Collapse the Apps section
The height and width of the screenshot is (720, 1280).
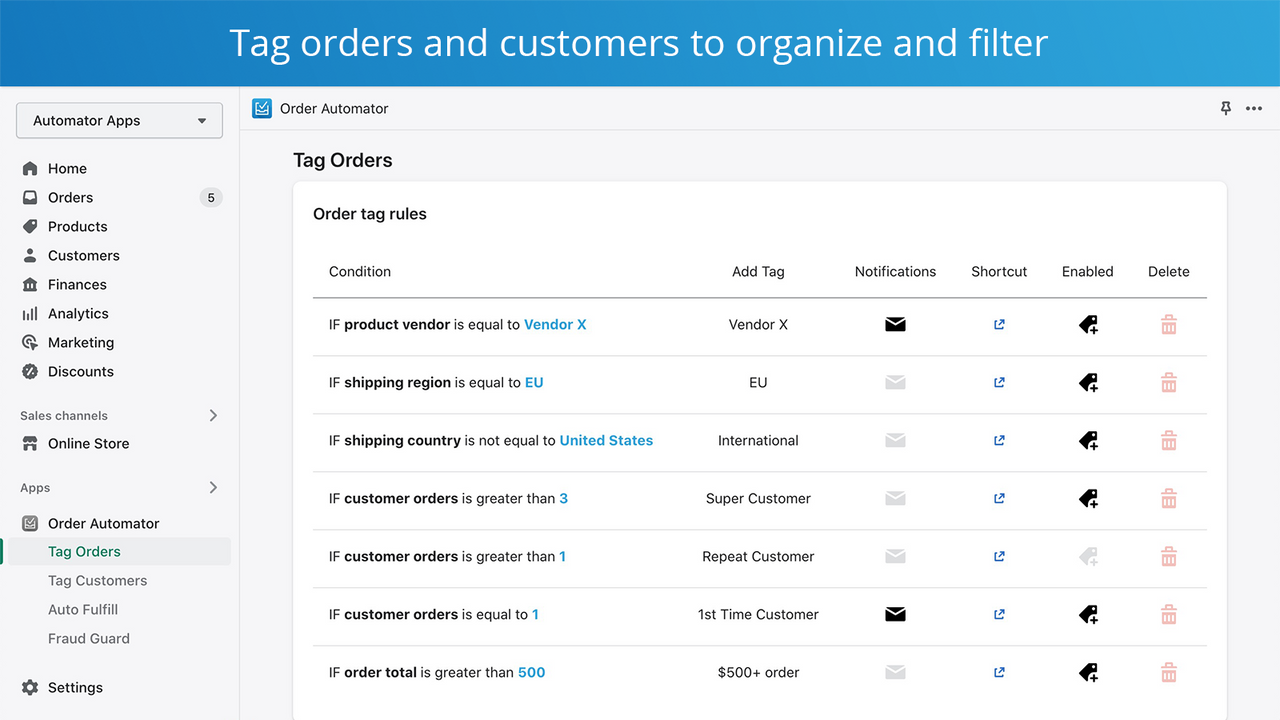pyautogui.click(x=213, y=487)
